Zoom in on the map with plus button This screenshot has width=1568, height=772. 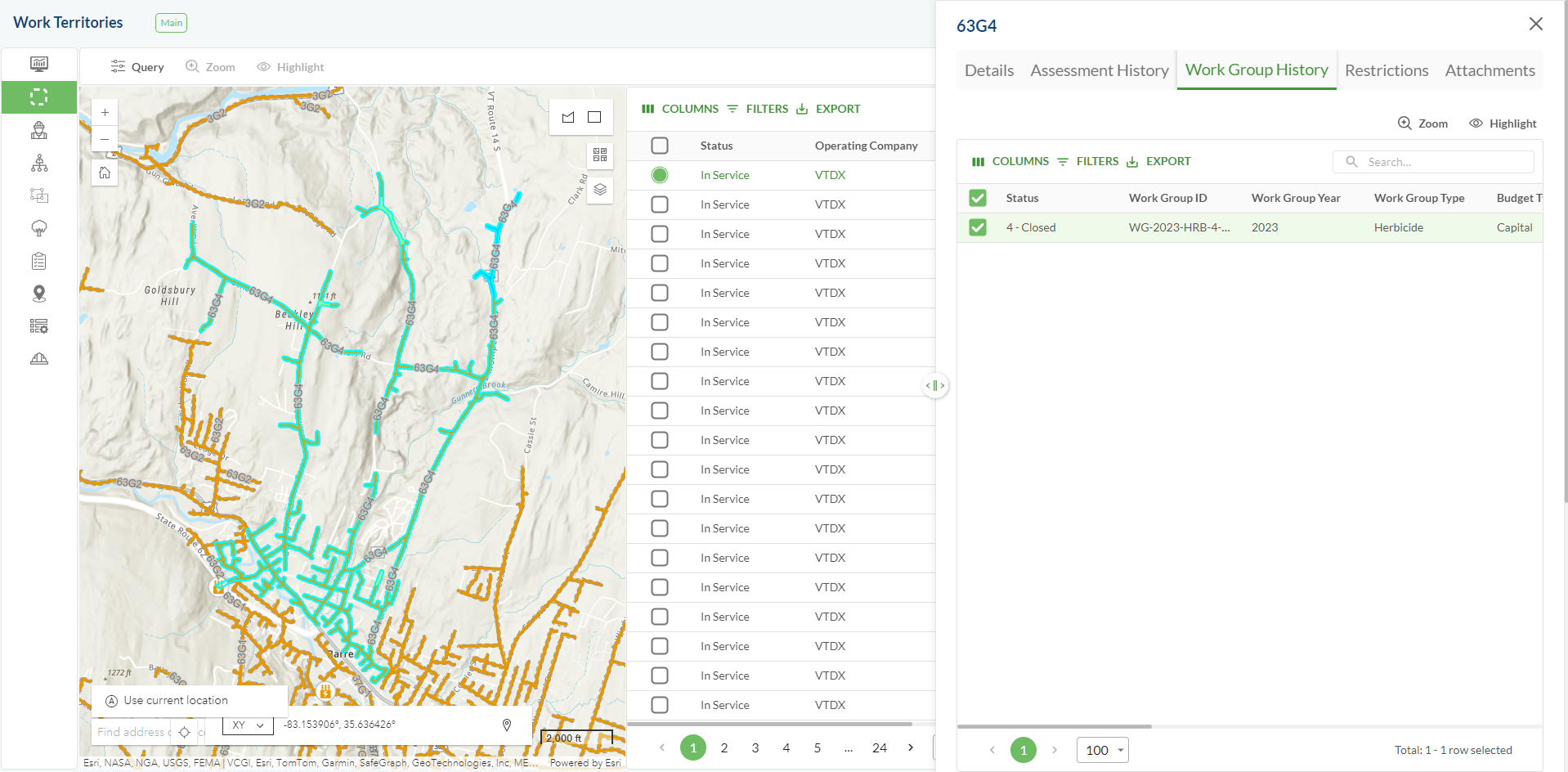click(x=105, y=113)
